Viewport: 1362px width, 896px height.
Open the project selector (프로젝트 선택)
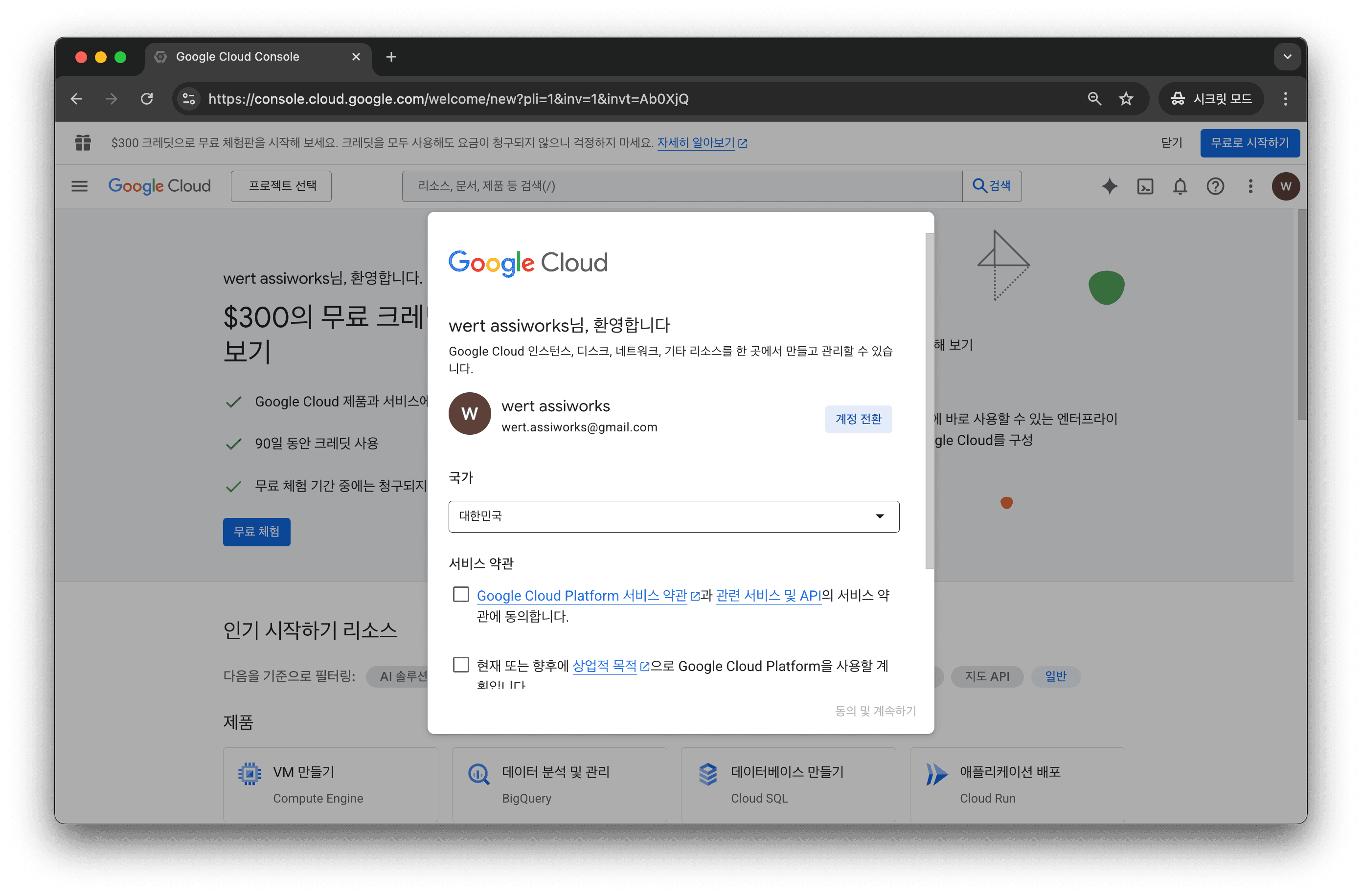tap(282, 186)
